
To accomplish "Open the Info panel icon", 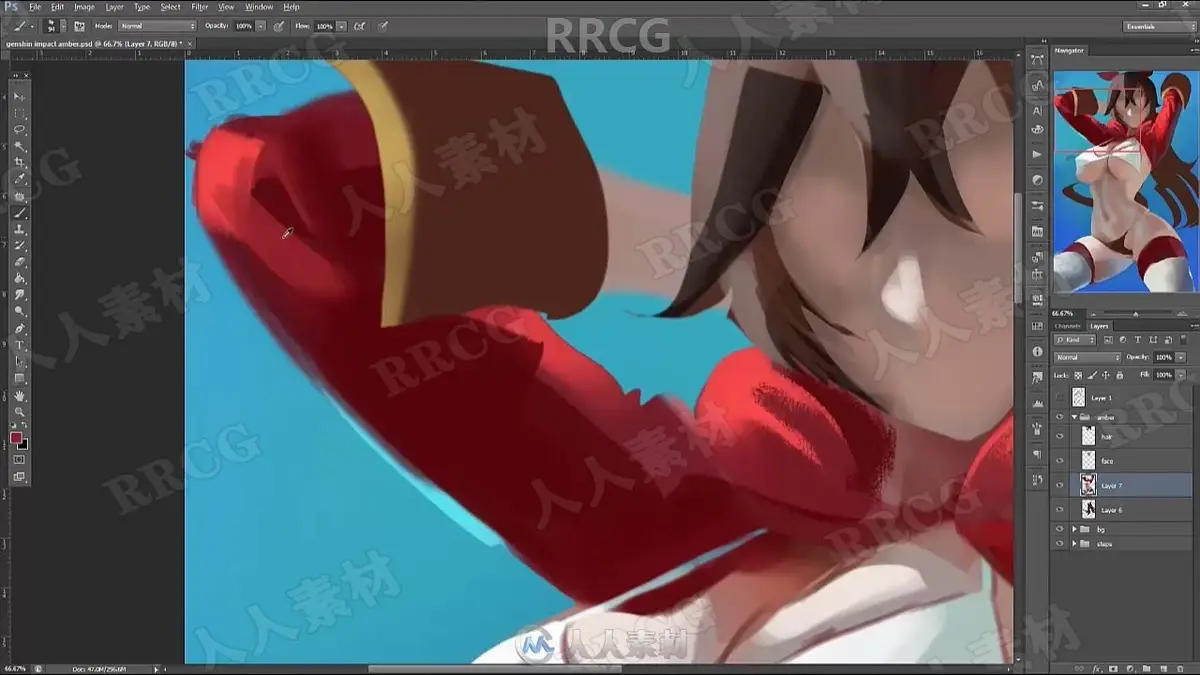I will pos(1037,351).
